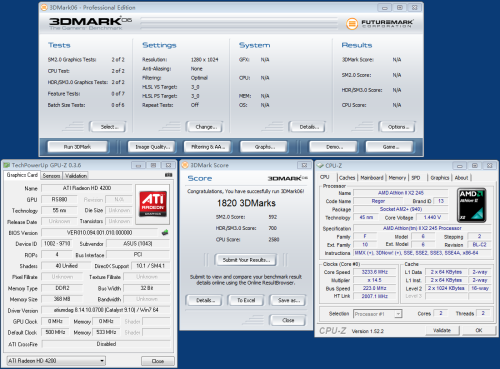Close the 3DMark Score dialog via Close button
Screen dimensions: 500x369
pyautogui.click(x=288, y=320)
